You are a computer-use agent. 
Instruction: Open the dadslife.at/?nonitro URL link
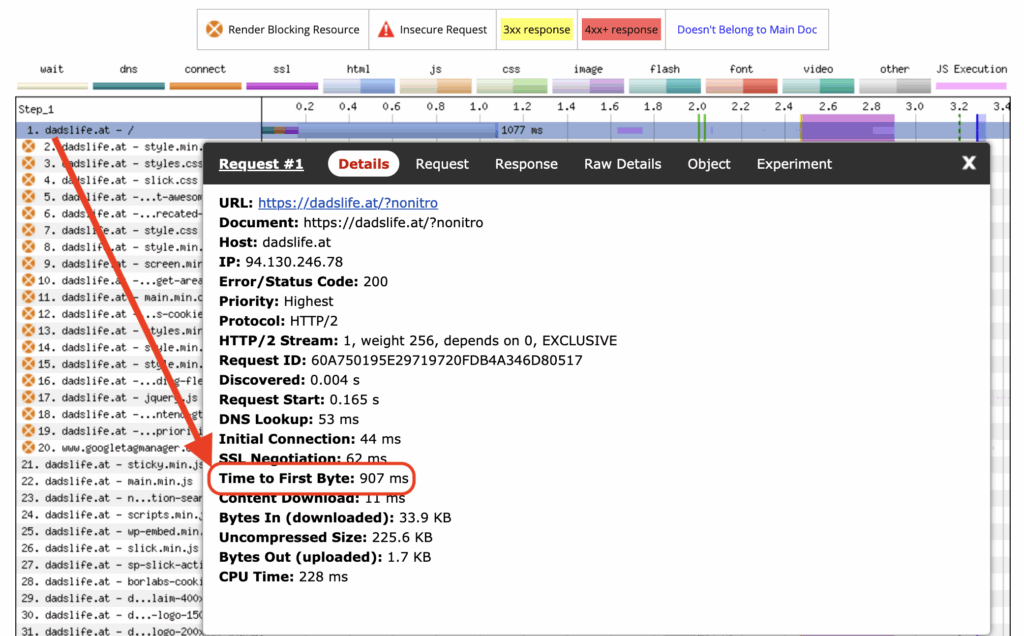329,203
